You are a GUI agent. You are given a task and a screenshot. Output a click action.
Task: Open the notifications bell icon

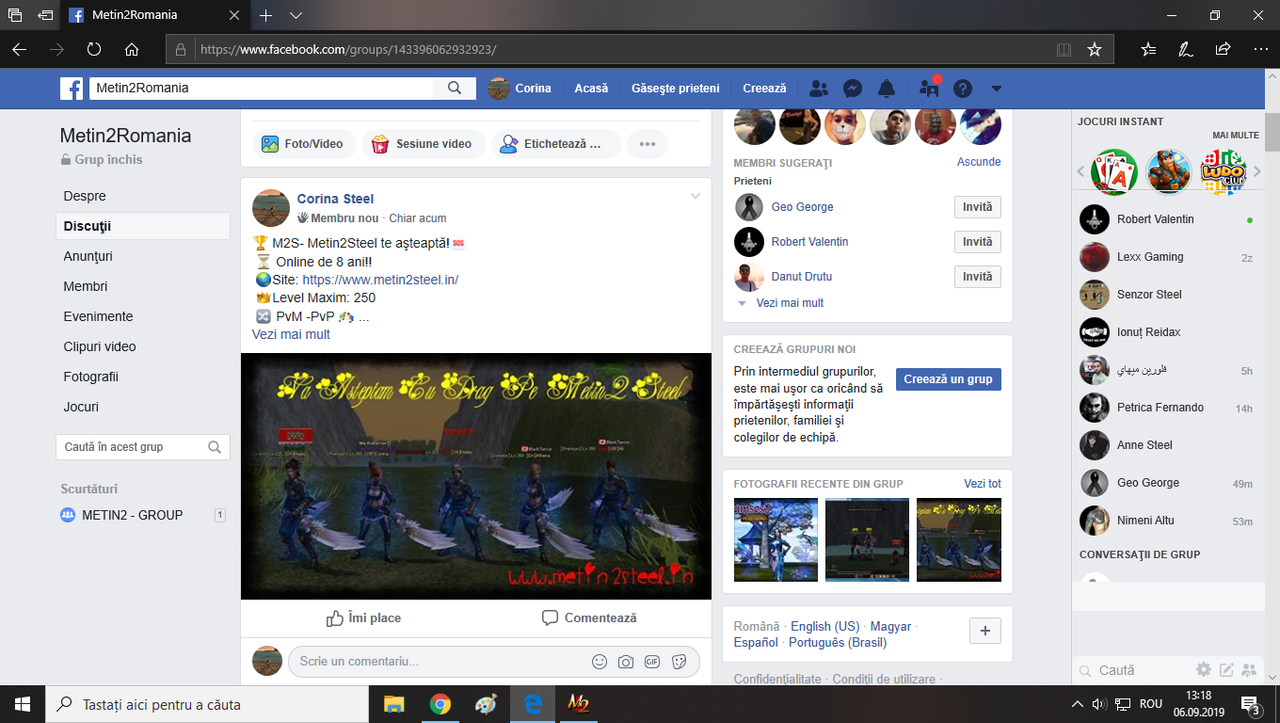[x=887, y=88]
